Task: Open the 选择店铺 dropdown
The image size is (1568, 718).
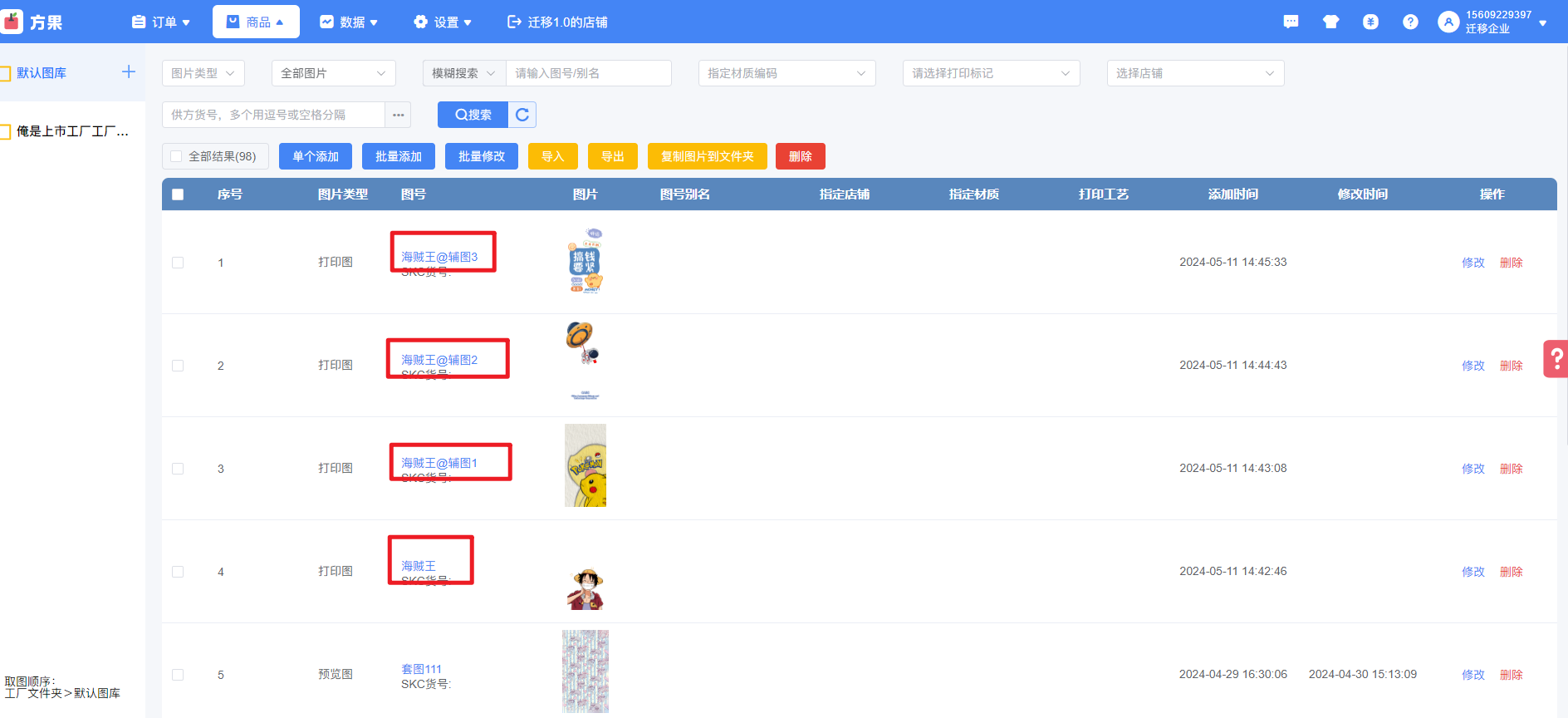Action: click(x=1196, y=73)
